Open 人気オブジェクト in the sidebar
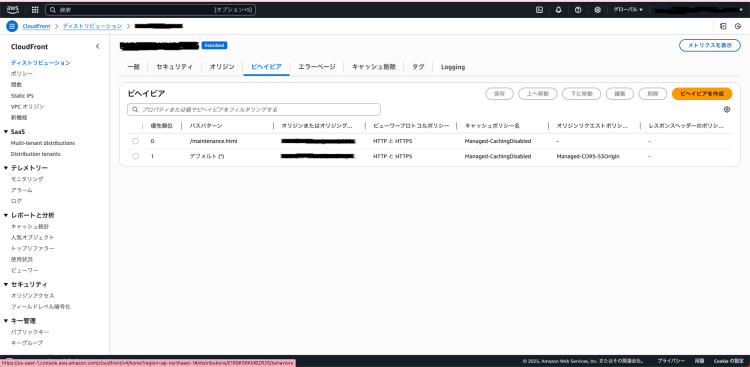Image resolution: width=750 pixels, height=367 pixels. click(33, 237)
